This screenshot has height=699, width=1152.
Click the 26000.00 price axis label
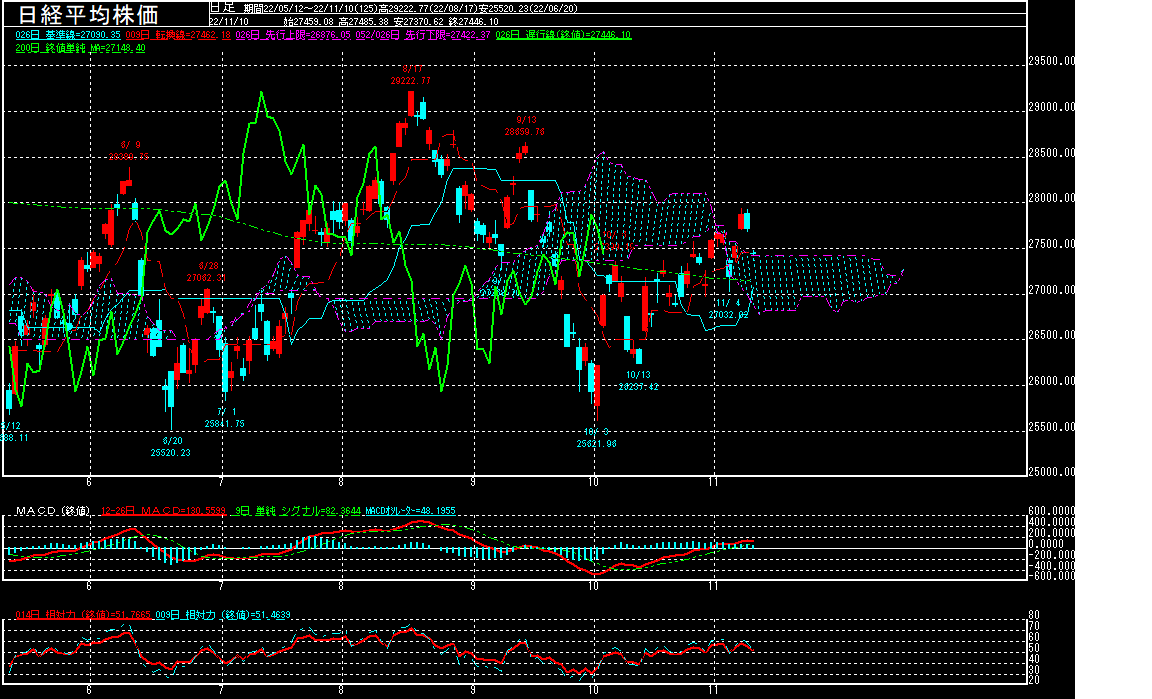click(1051, 381)
